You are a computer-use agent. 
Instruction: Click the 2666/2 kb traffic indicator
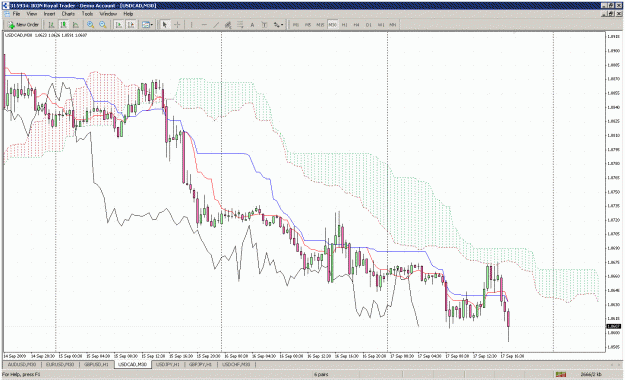pos(591,374)
